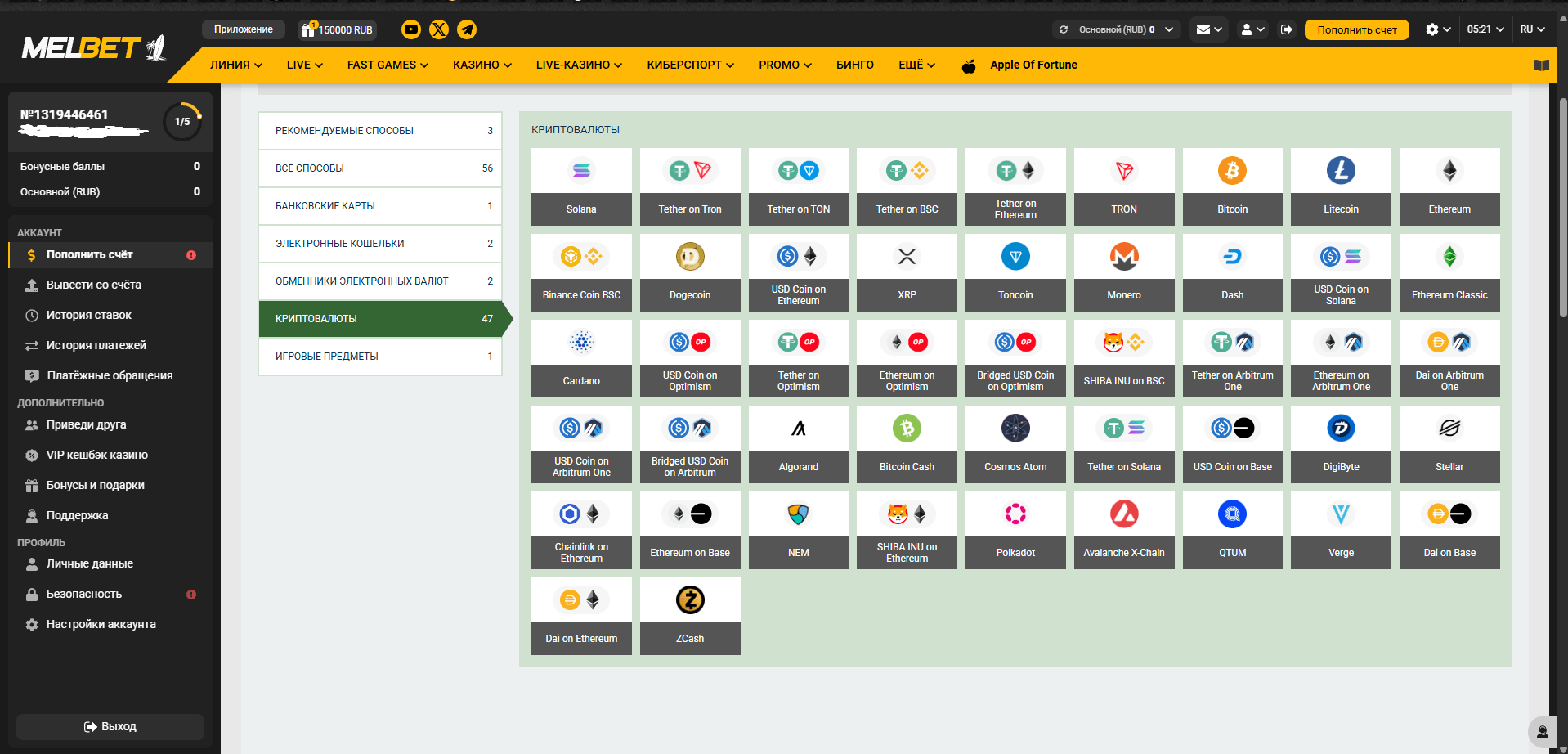The height and width of the screenshot is (754, 1568).
Task: Click the logout arrow icon in header
Action: [x=1287, y=29]
